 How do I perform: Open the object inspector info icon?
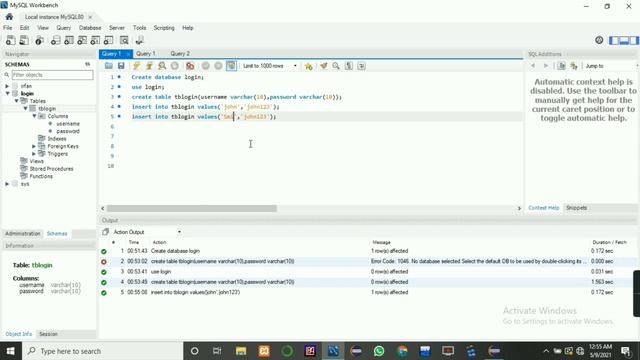pyautogui.click(x=39, y=40)
